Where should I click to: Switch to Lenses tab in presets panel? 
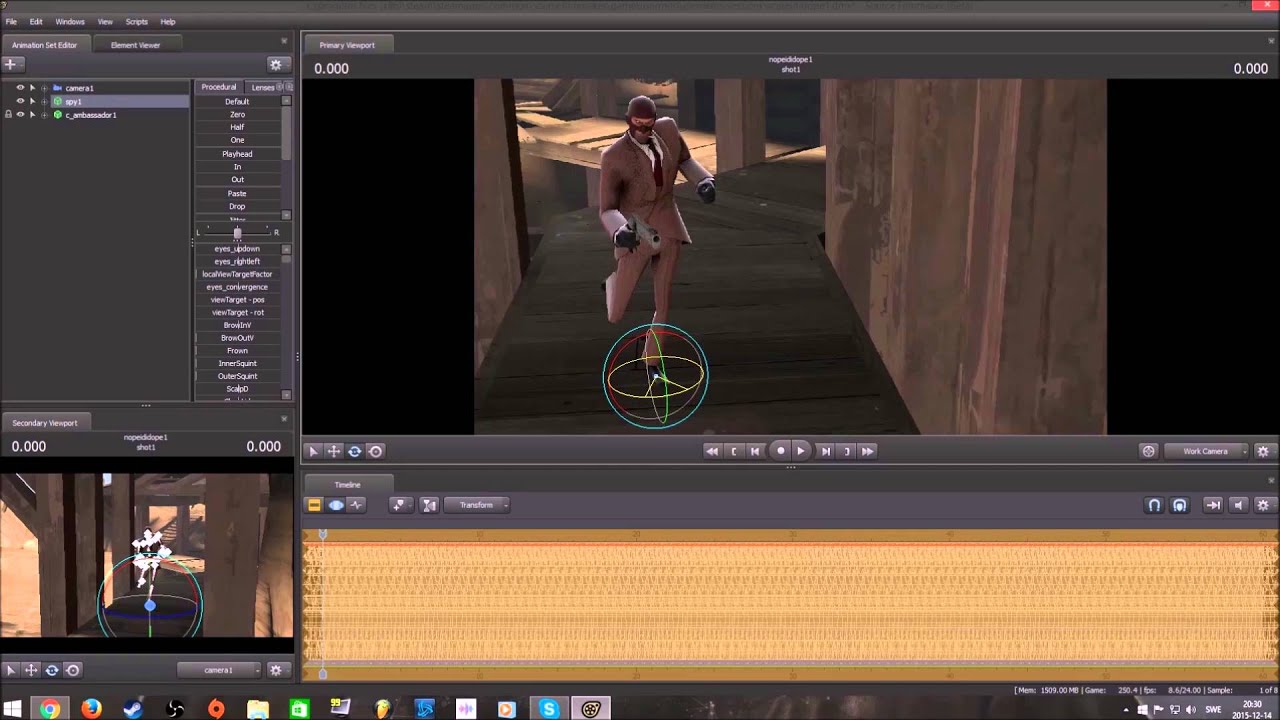263,87
